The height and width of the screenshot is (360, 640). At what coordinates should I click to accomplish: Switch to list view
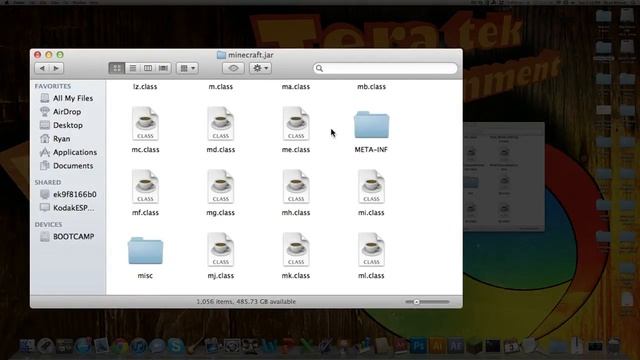[x=133, y=68]
